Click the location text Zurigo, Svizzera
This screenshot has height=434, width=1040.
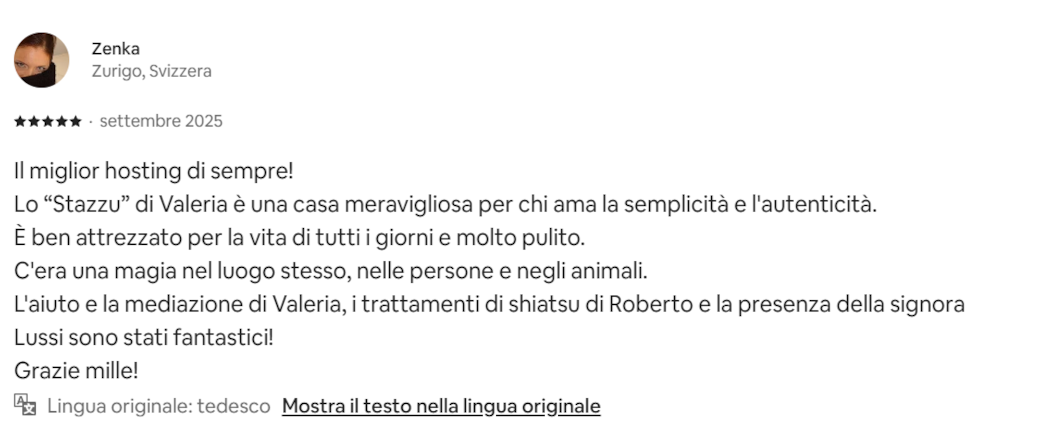151,71
